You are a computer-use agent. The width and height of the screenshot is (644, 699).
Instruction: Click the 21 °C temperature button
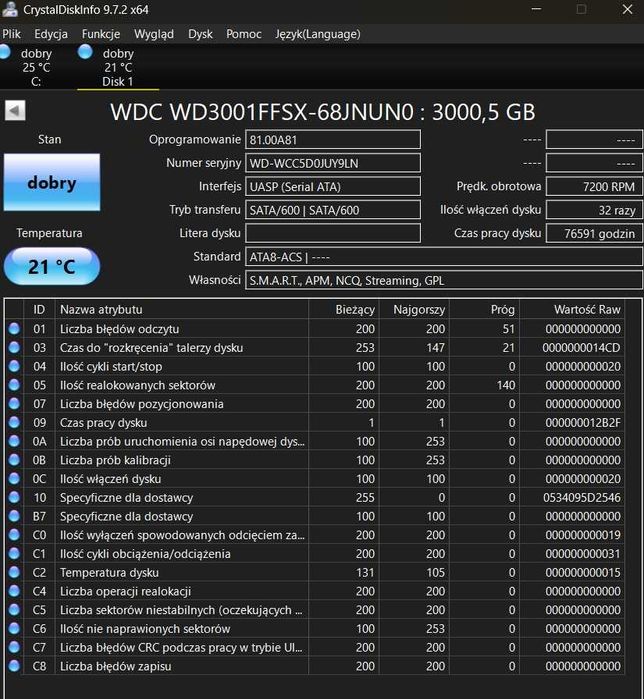pyautogui.click(x=52, y=267)
